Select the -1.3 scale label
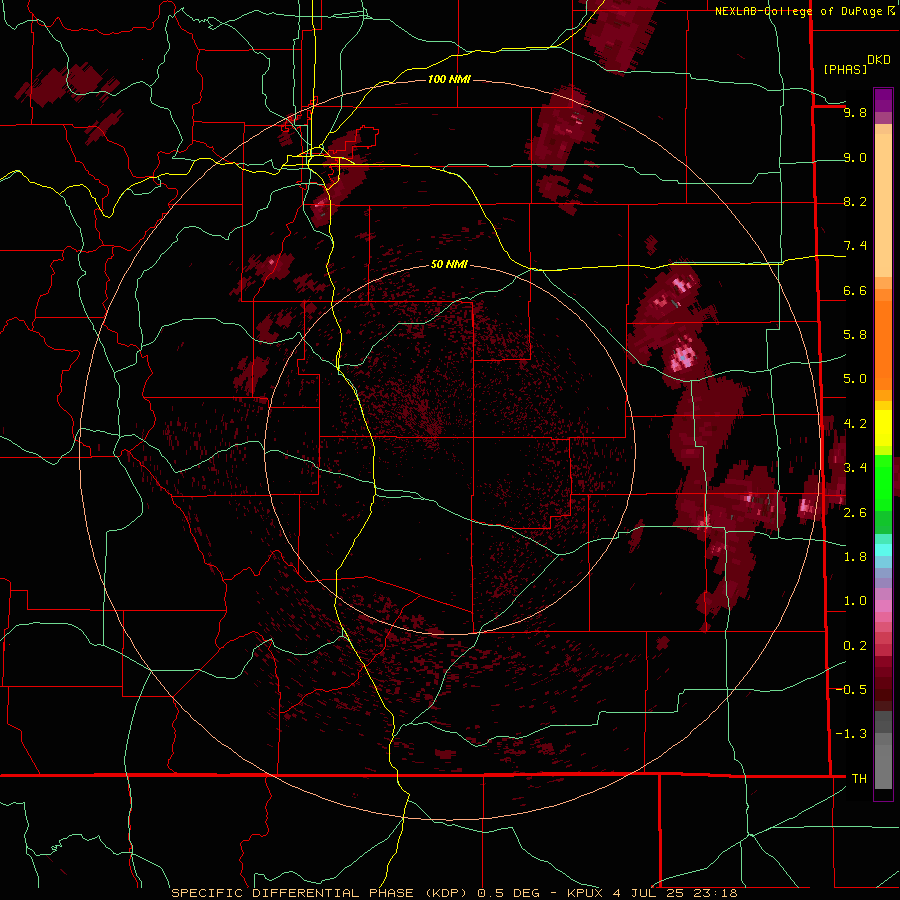The width and height of the screenshot is (900, 900). click(x=851, y=734)
